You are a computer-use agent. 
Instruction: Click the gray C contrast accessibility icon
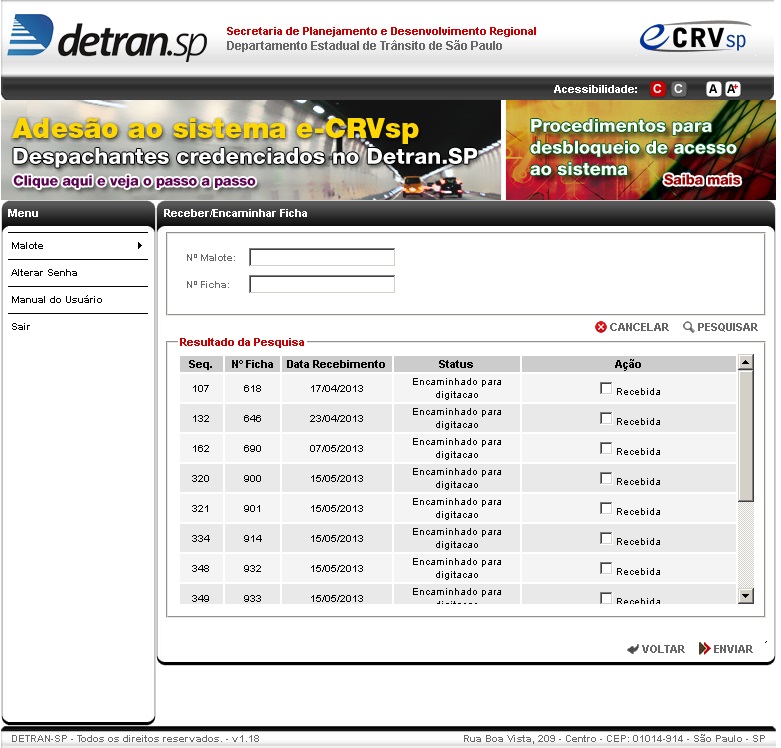pos(678,89)
